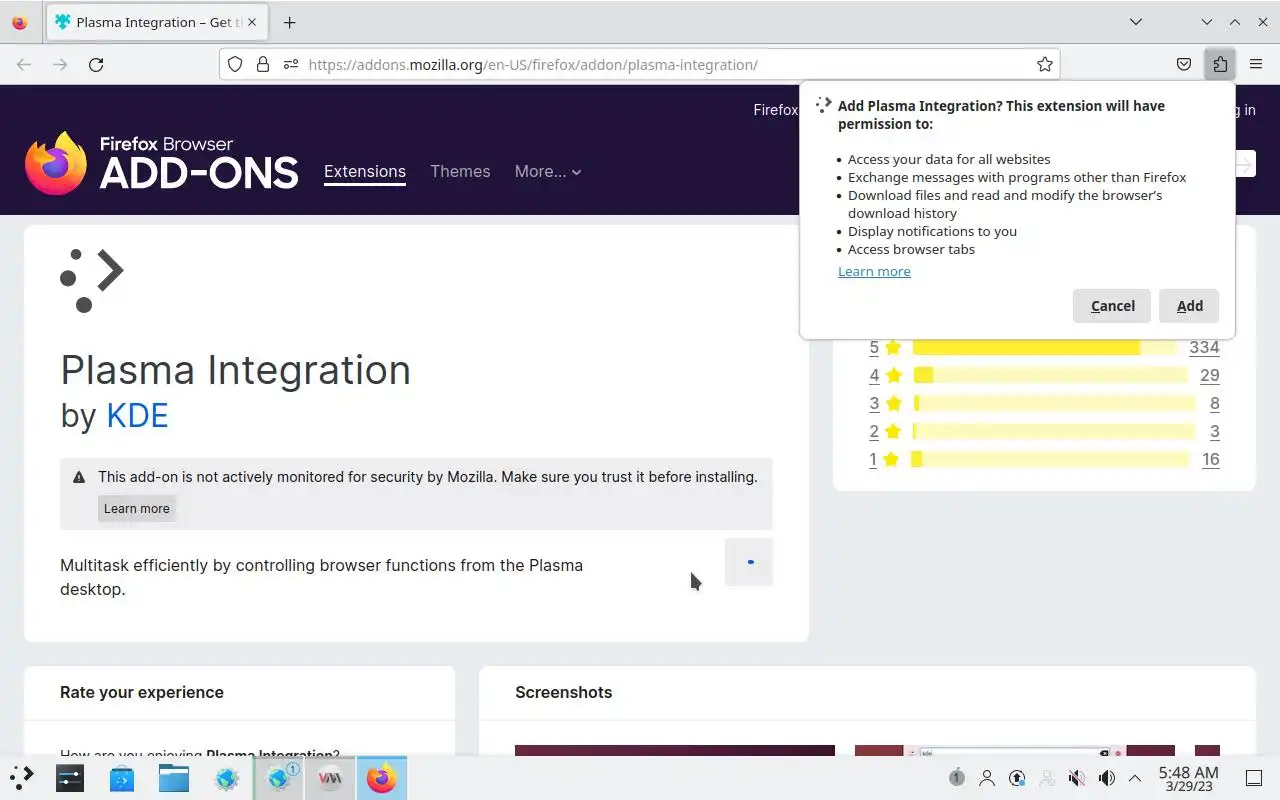The height and width of the screenshot is (800, 1280).
Task: Open the KDE author link
Action: point(137,414)
